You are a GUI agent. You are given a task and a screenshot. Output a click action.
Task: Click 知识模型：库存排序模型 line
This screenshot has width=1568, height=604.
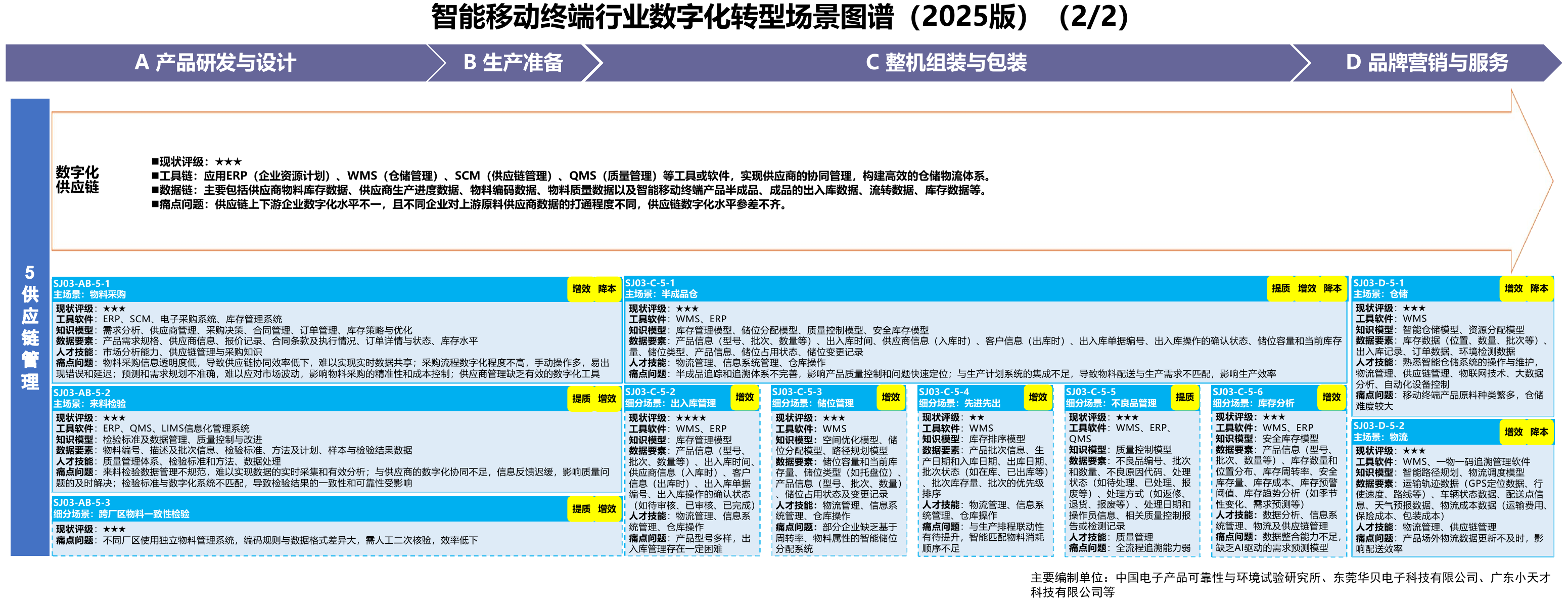click(974, 440)
